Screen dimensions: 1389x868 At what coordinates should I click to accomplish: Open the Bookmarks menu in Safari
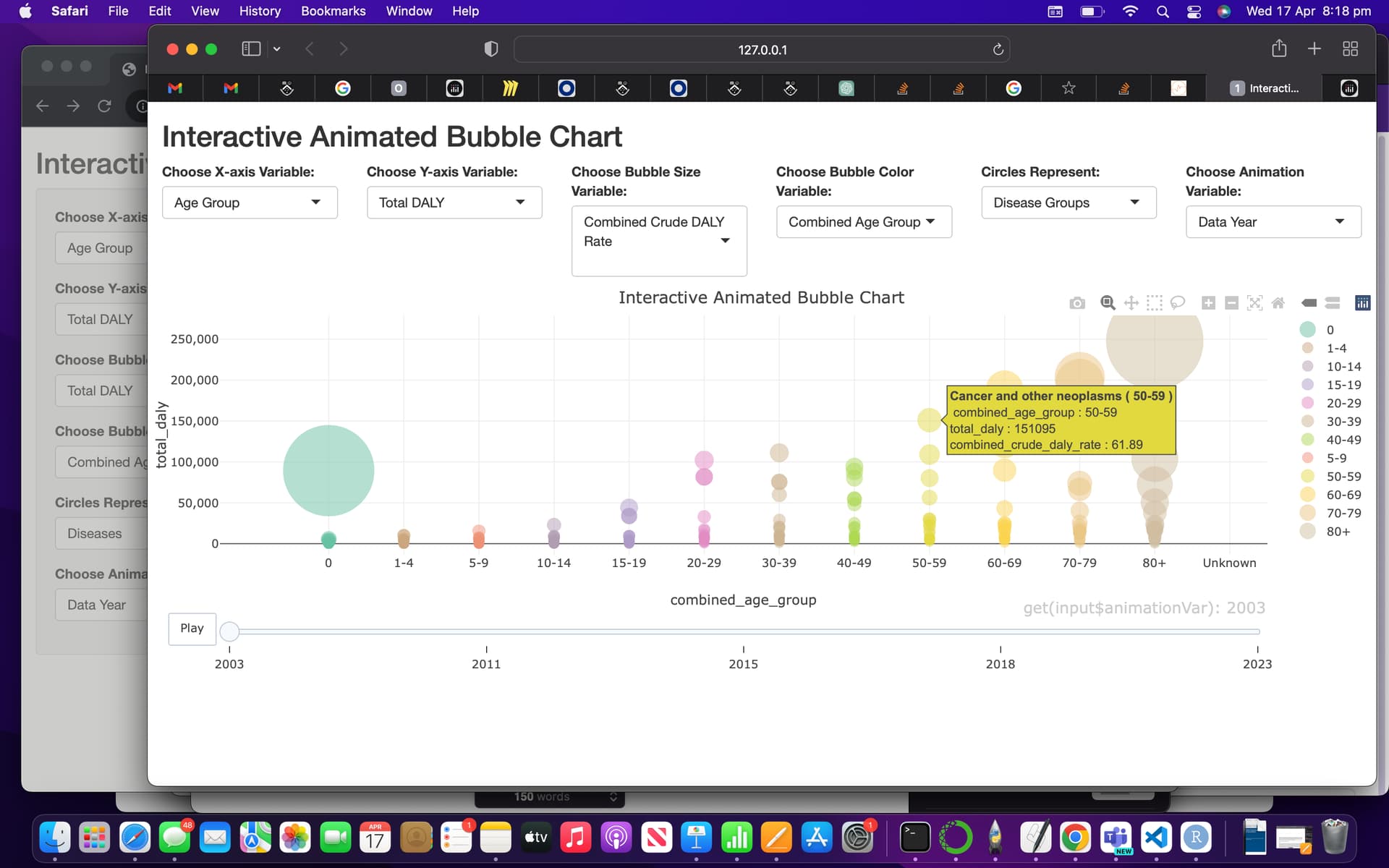coord(333,11)
